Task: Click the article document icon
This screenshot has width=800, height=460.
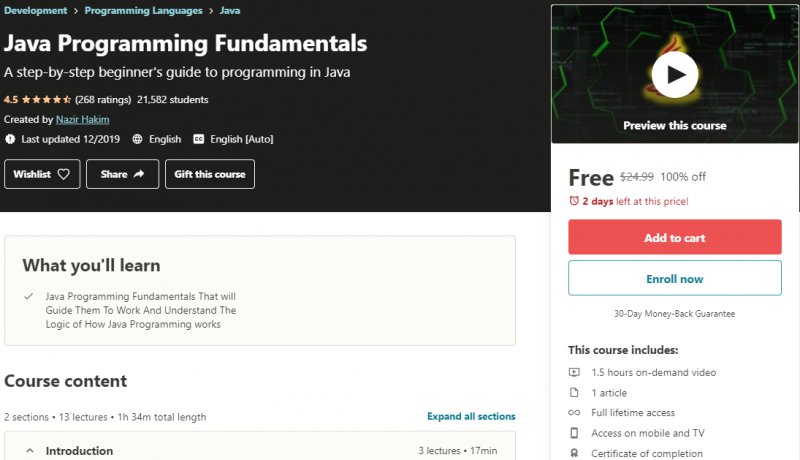Action: (x=574, y=393)
